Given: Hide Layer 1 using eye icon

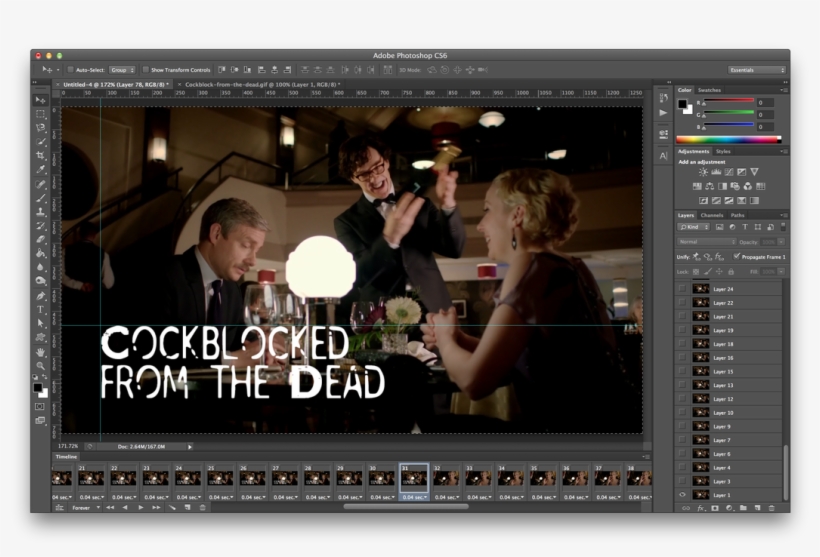Looking at the screenshot, I should tap(683, 495).
